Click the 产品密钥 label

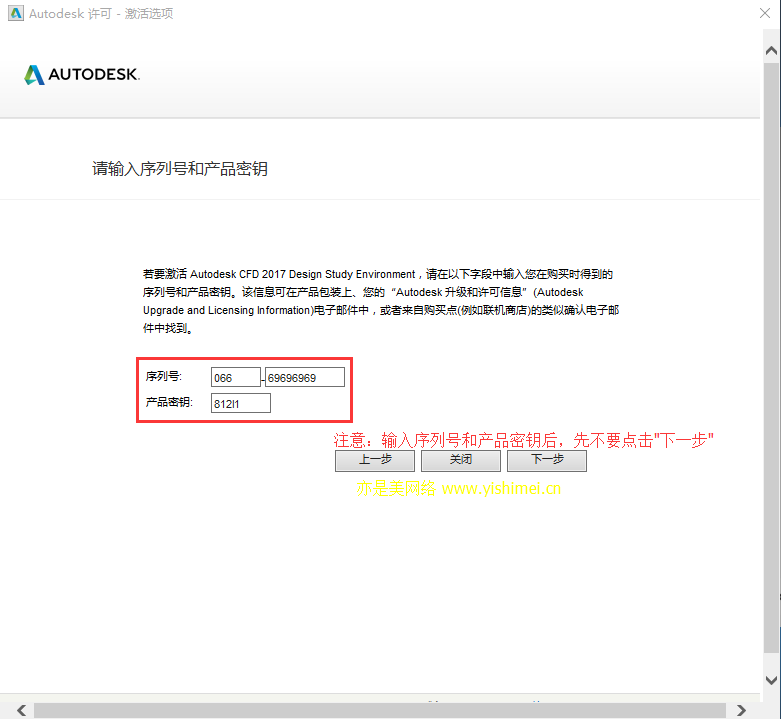click(x=169, y=402)
